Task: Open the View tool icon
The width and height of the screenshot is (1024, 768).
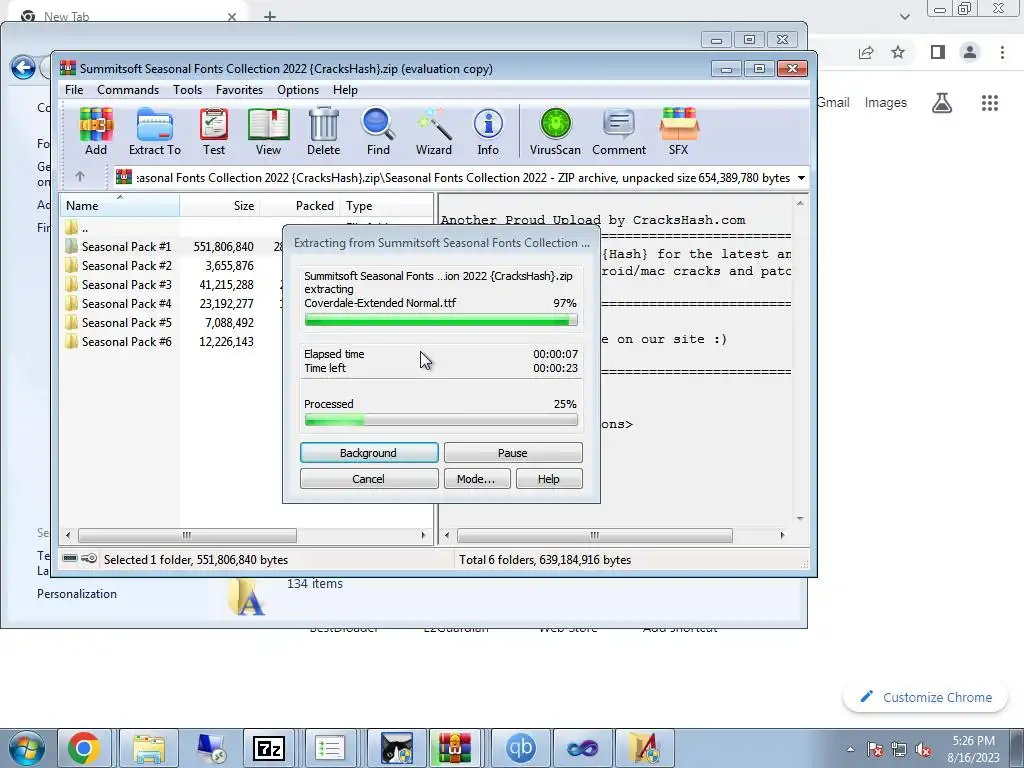Action: (268, 131)
